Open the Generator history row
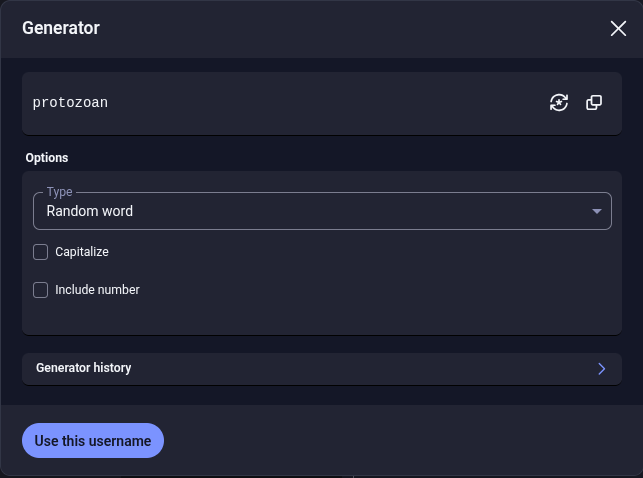643x478 pixels. 300,368
